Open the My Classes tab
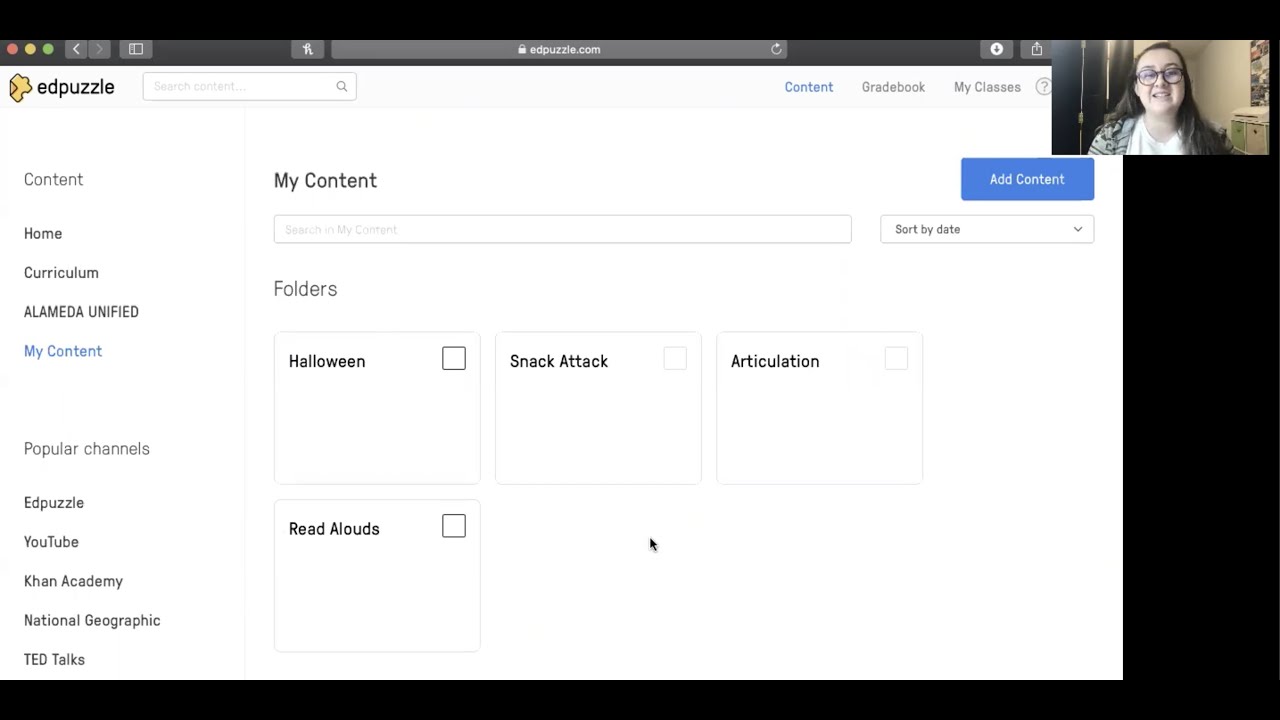This screenshot has width=1280, height=720. pyautogui.click(x=987, y=87)
